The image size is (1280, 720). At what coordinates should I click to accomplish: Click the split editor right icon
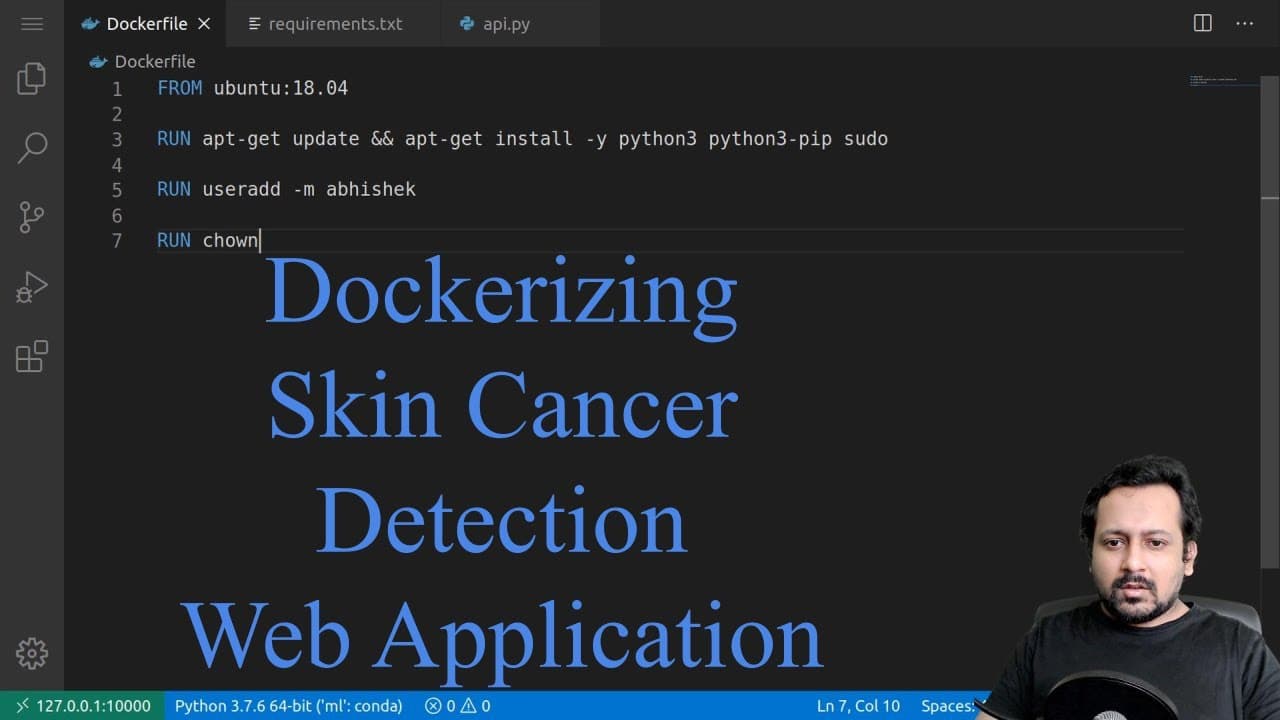click(1203, 23)
